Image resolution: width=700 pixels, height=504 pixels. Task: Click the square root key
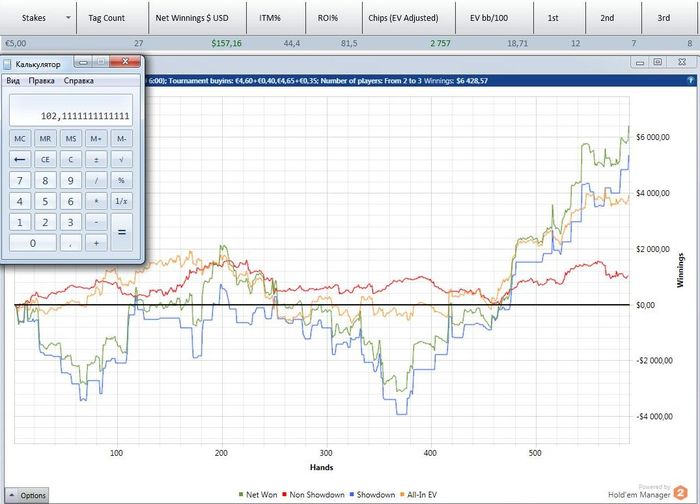tap(121, 159)
